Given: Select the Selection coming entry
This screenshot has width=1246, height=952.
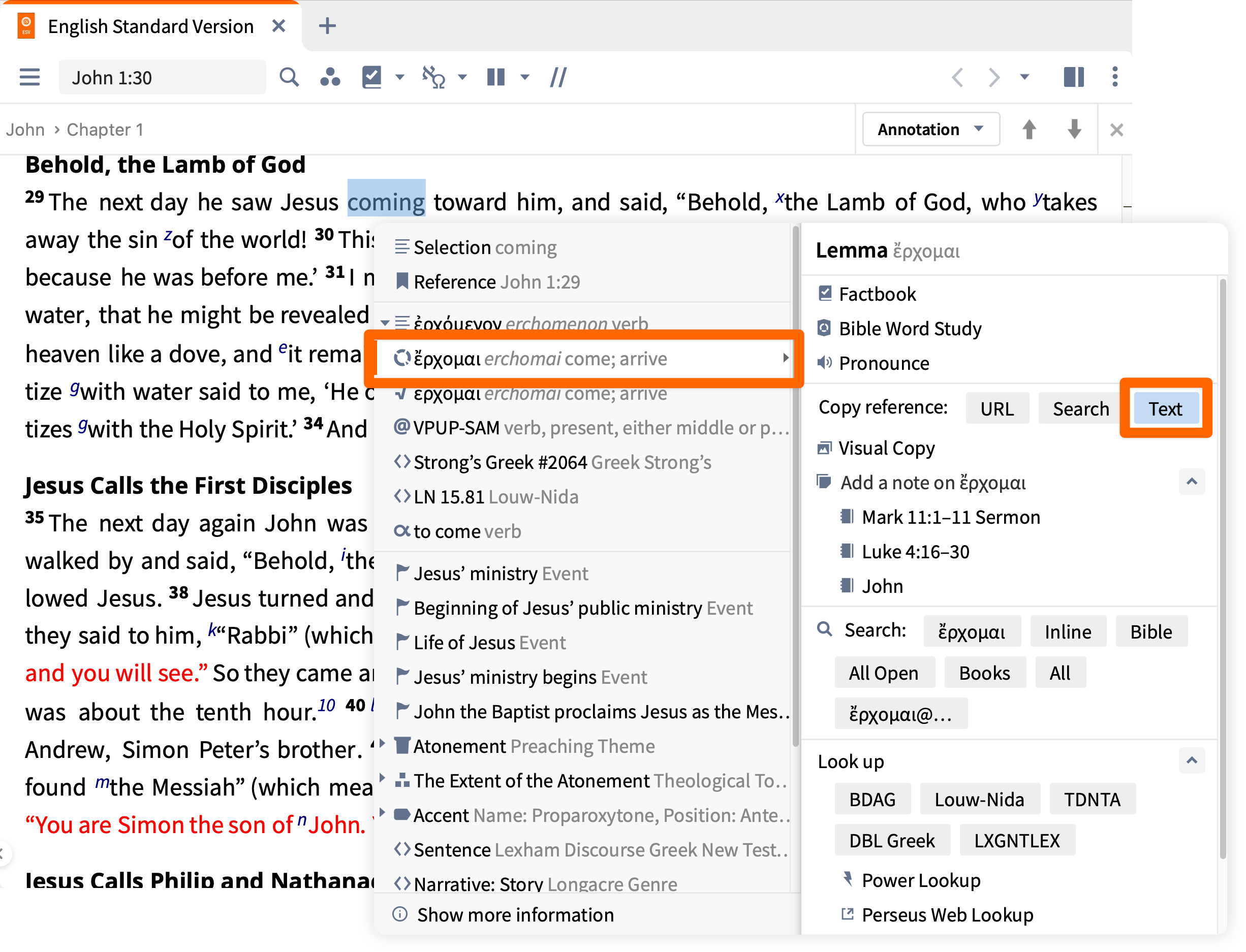Looking at the screenshot, I should [583, 247].
